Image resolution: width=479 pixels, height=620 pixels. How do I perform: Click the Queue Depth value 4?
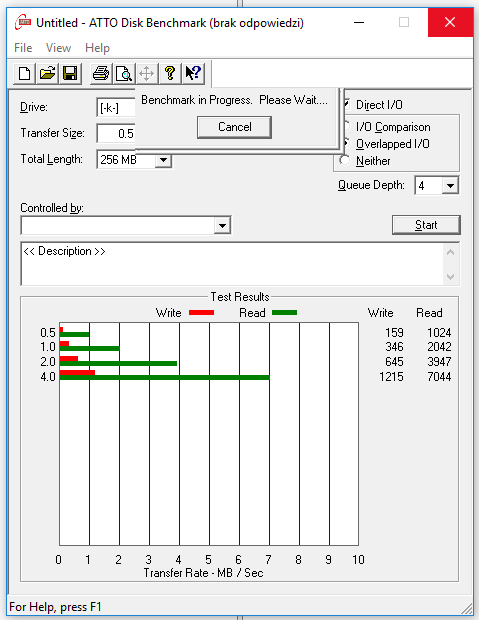click(x=422, y=185)
